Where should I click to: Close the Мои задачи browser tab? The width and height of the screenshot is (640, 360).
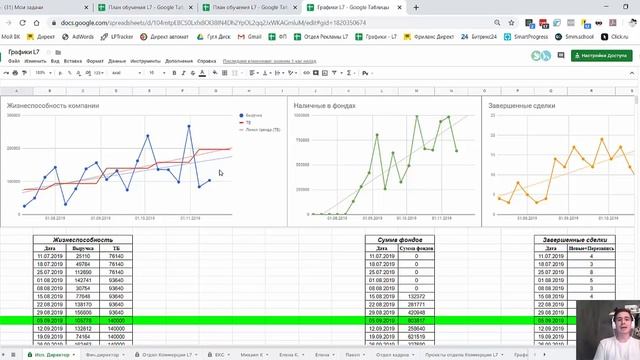click(x=86, y=7)
